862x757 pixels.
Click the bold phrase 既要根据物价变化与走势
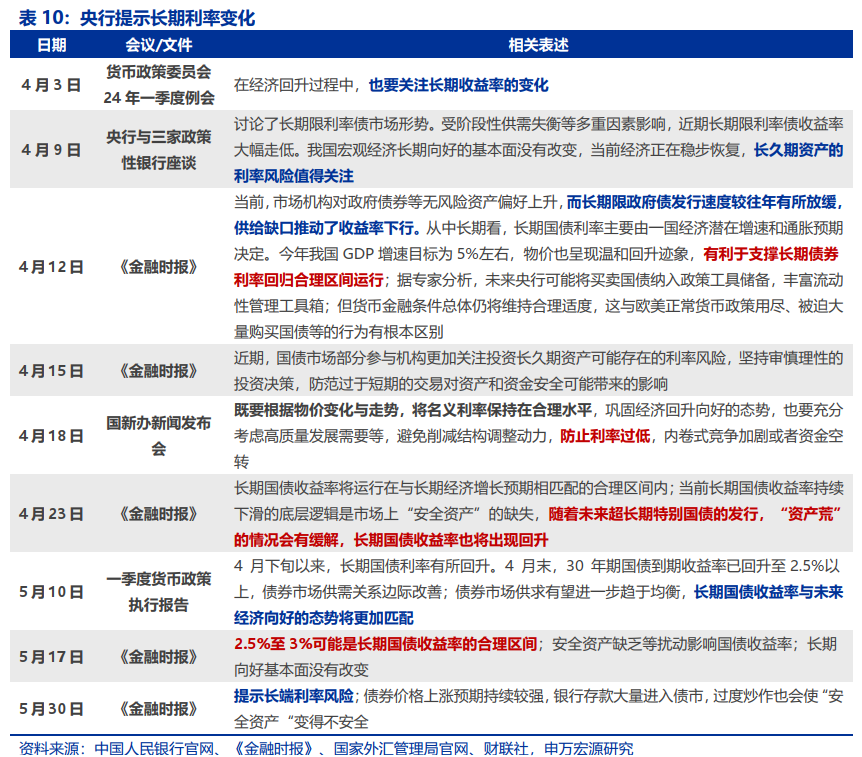pos(316,410)
